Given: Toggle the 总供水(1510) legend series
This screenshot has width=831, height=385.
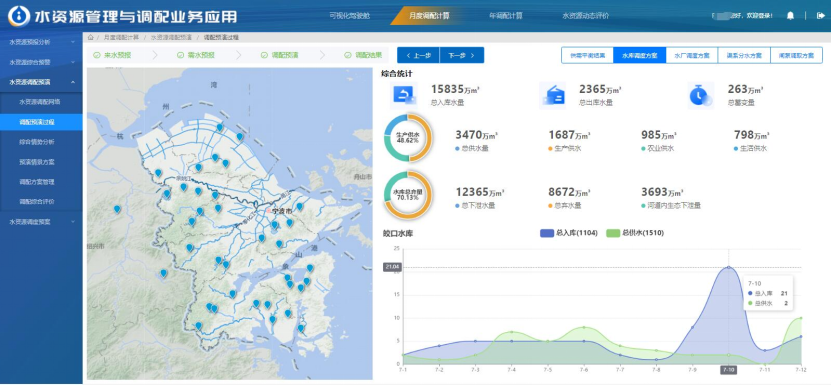Looking at the screenshot, I should 635,233.
